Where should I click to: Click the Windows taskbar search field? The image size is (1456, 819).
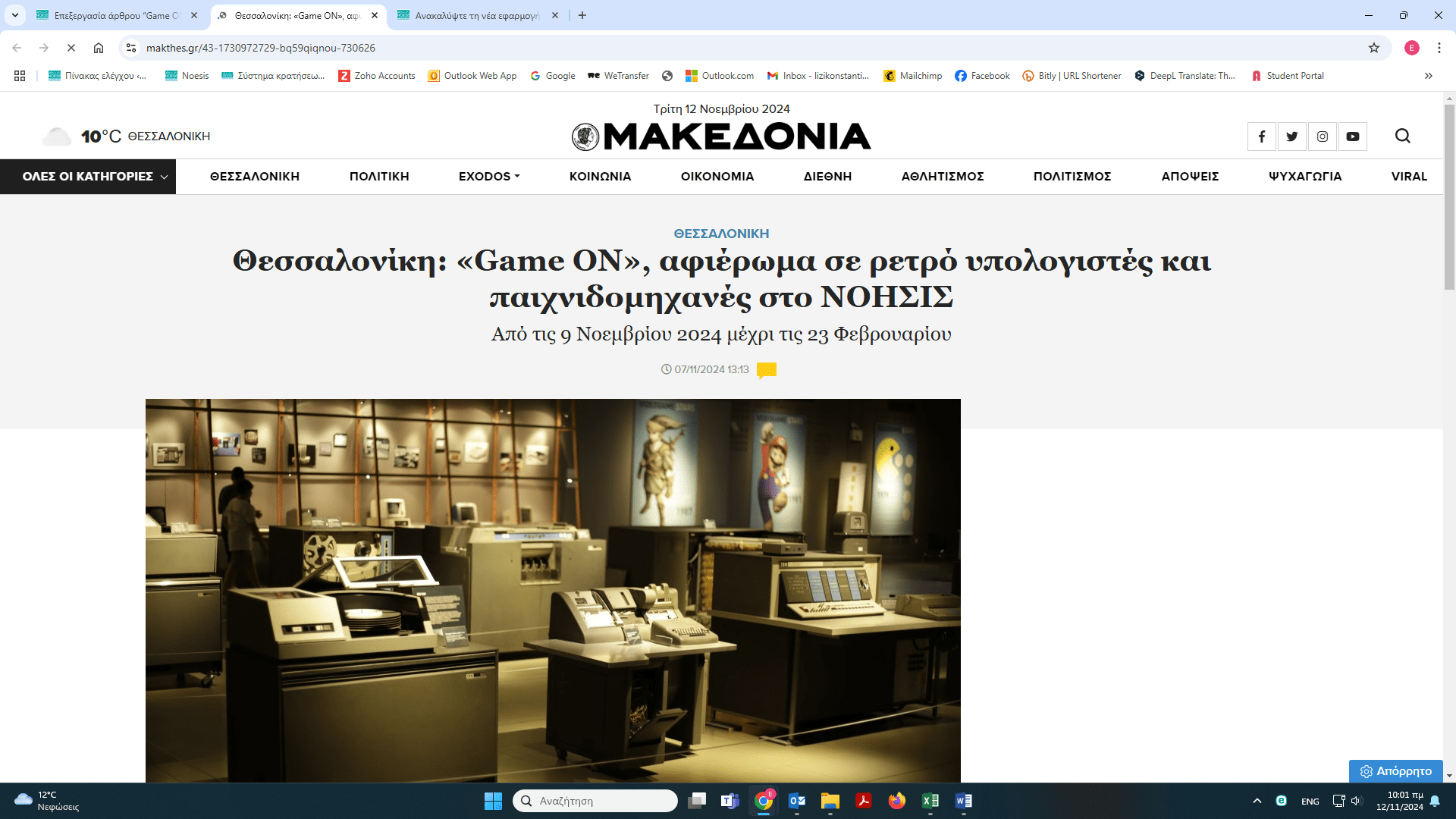tap(595, 801)
